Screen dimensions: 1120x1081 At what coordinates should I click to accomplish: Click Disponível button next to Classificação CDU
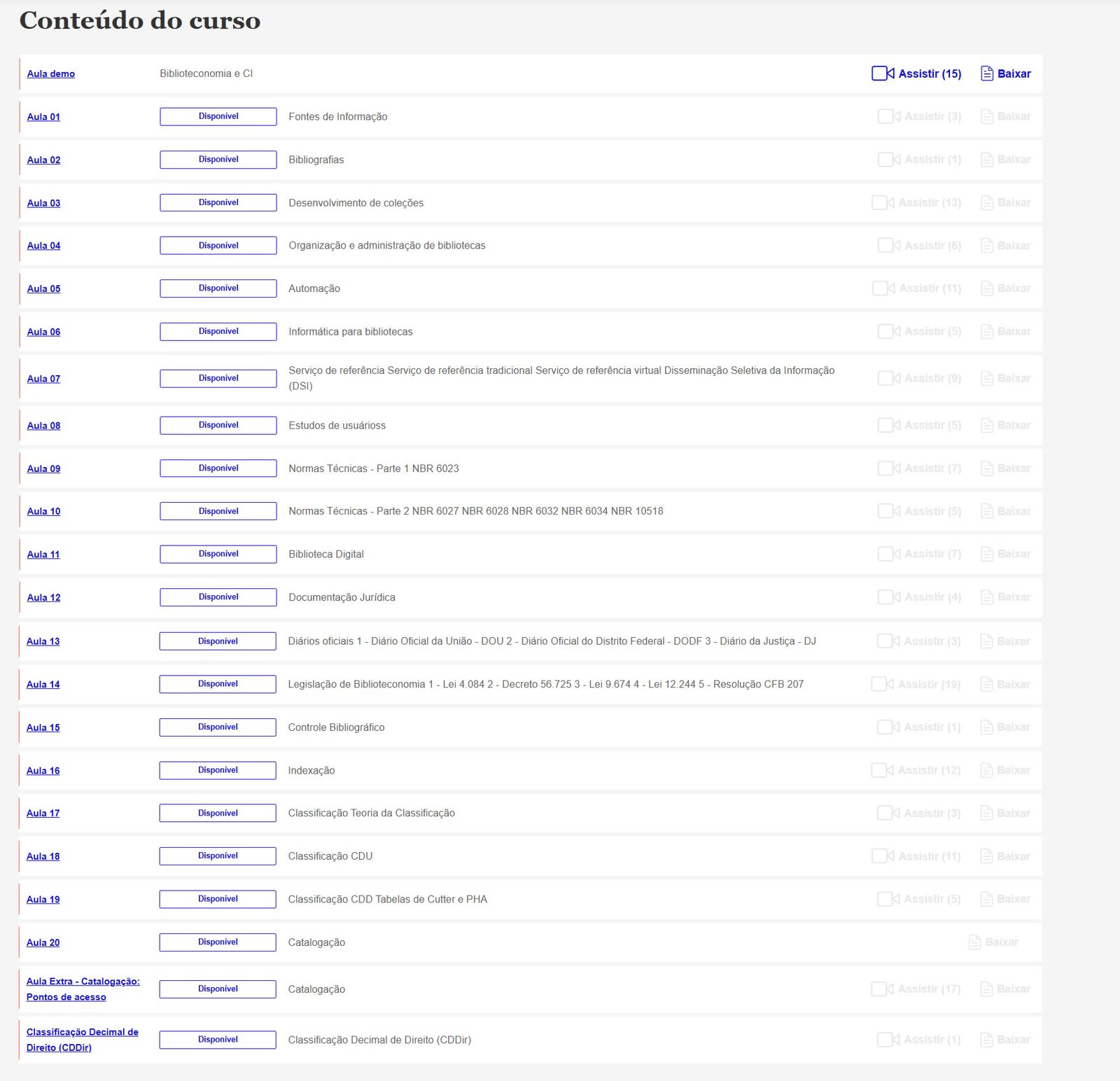(x=218, y=856)
